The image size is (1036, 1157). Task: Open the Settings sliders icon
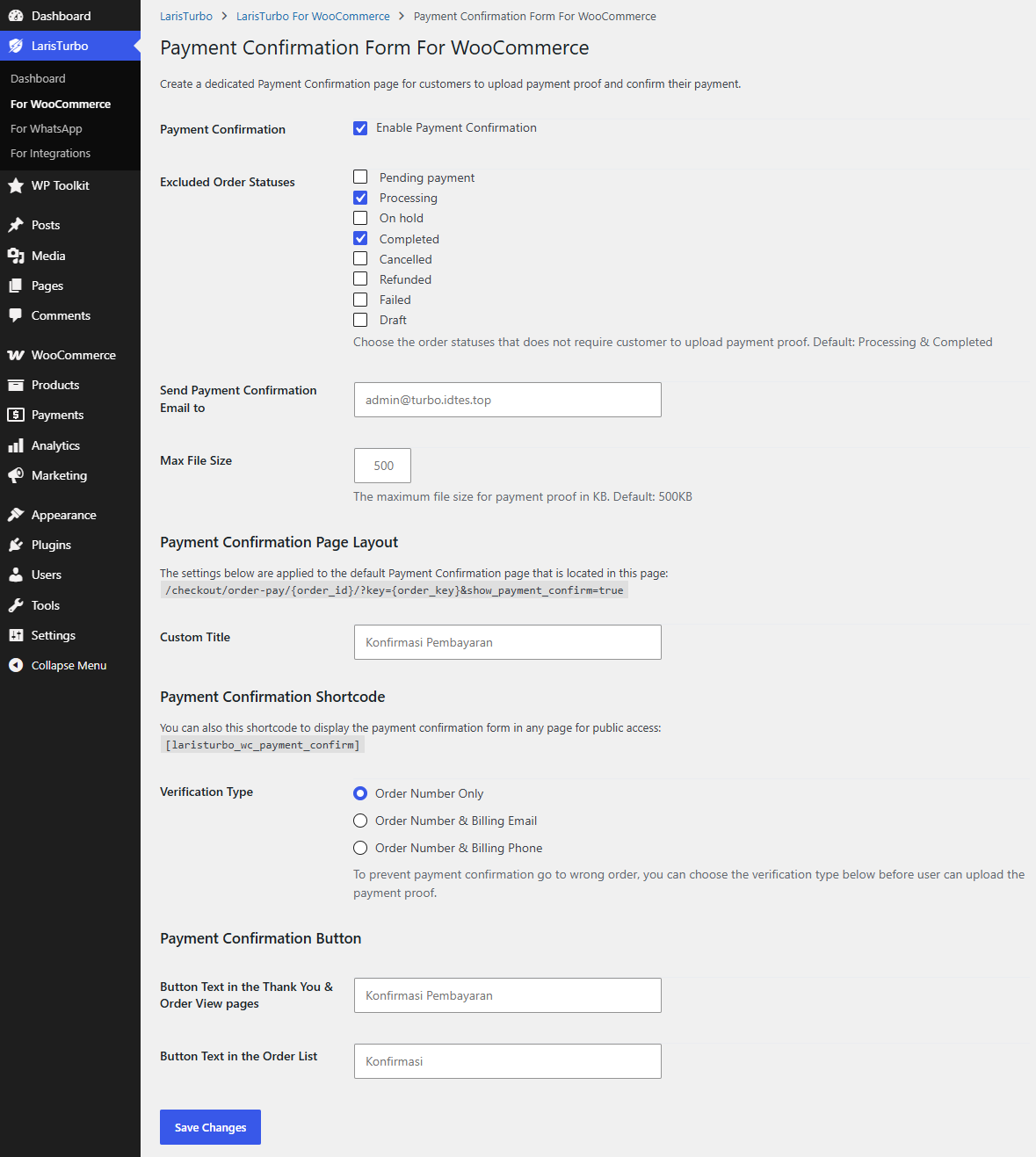pos(16,635)
